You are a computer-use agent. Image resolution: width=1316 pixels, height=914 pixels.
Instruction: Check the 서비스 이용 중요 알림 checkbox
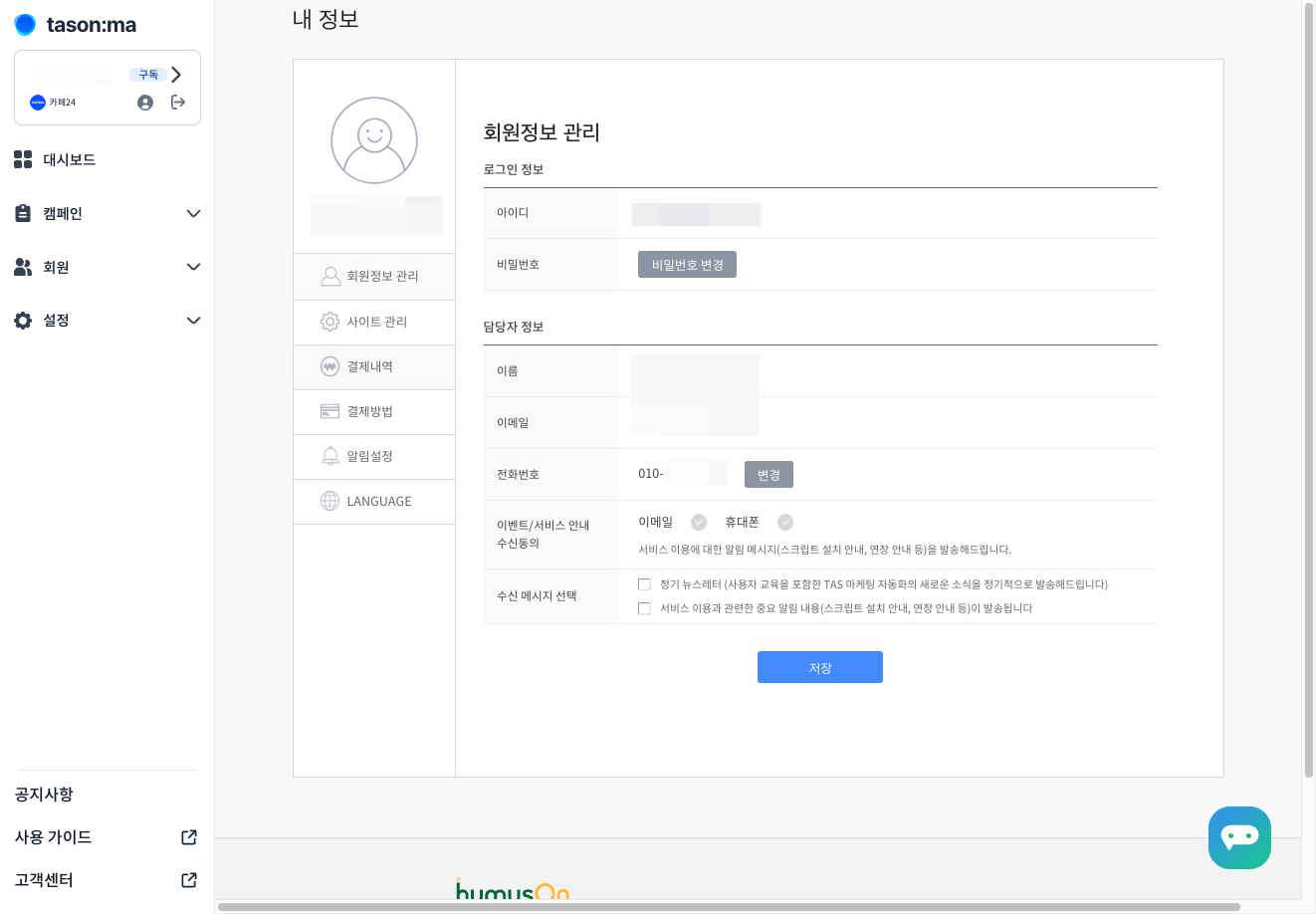[x=644, y=608]
